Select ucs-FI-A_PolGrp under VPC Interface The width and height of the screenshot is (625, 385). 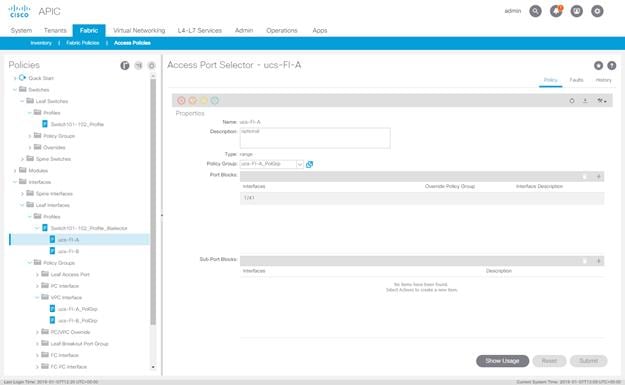pyautogui.click(x=77, y=309)
